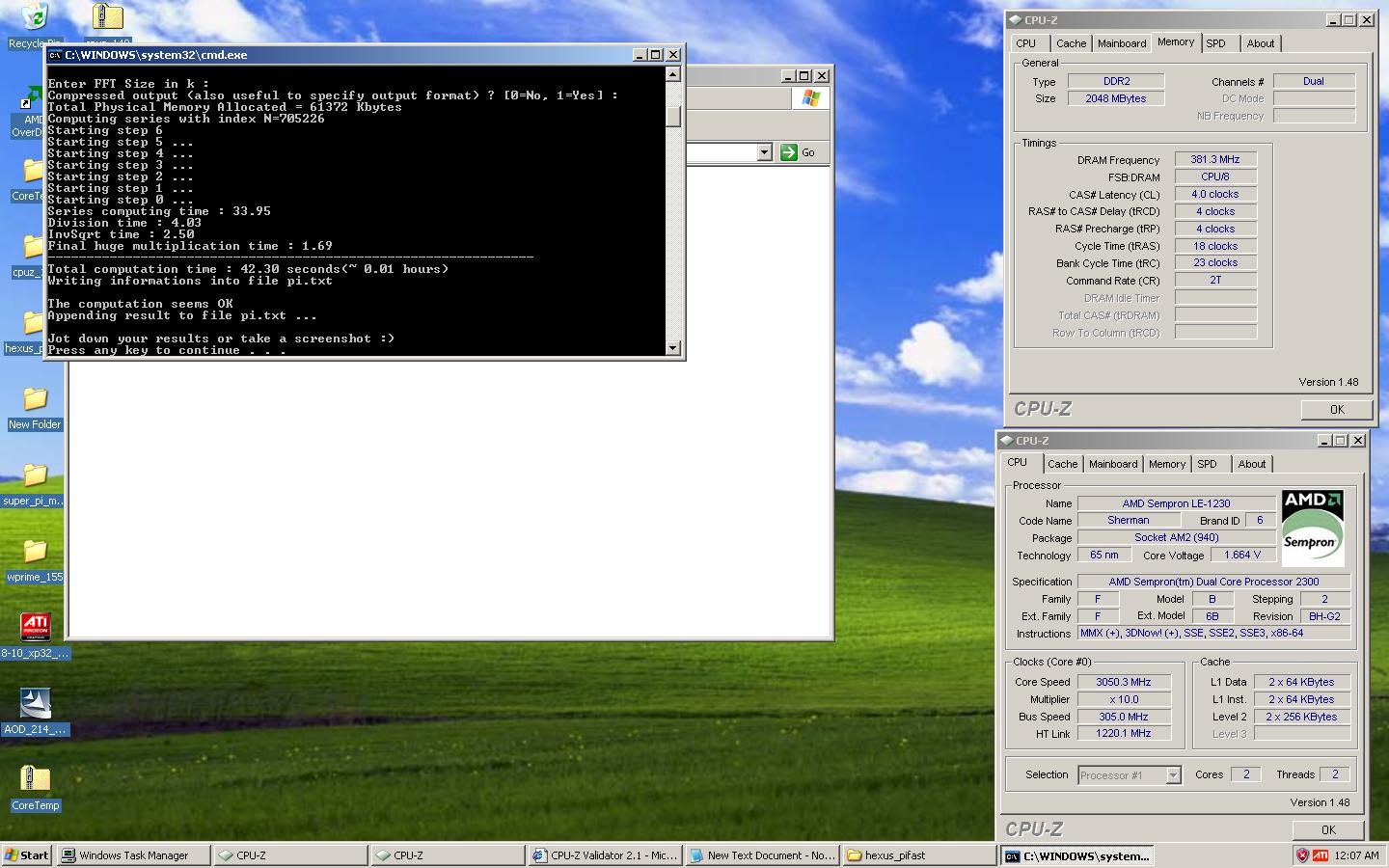Click the processor Name AMD Sempron LE-1230
1389x868 pixels.
[1176, 503]
